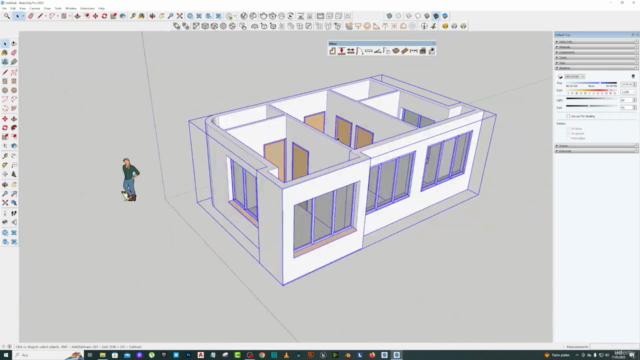Open the Windows Start menu
The width and height of the screenshot is (640, 360).
[x=6, y=355]
